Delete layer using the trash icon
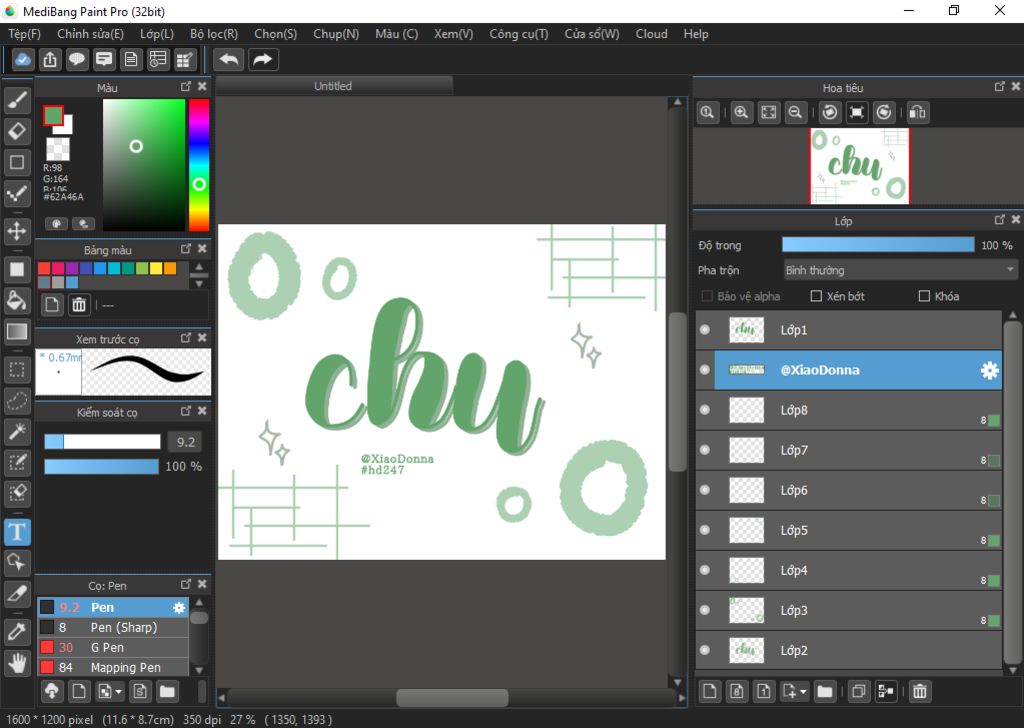Viewport: 1024px width, 728px height. coord(920,691)
